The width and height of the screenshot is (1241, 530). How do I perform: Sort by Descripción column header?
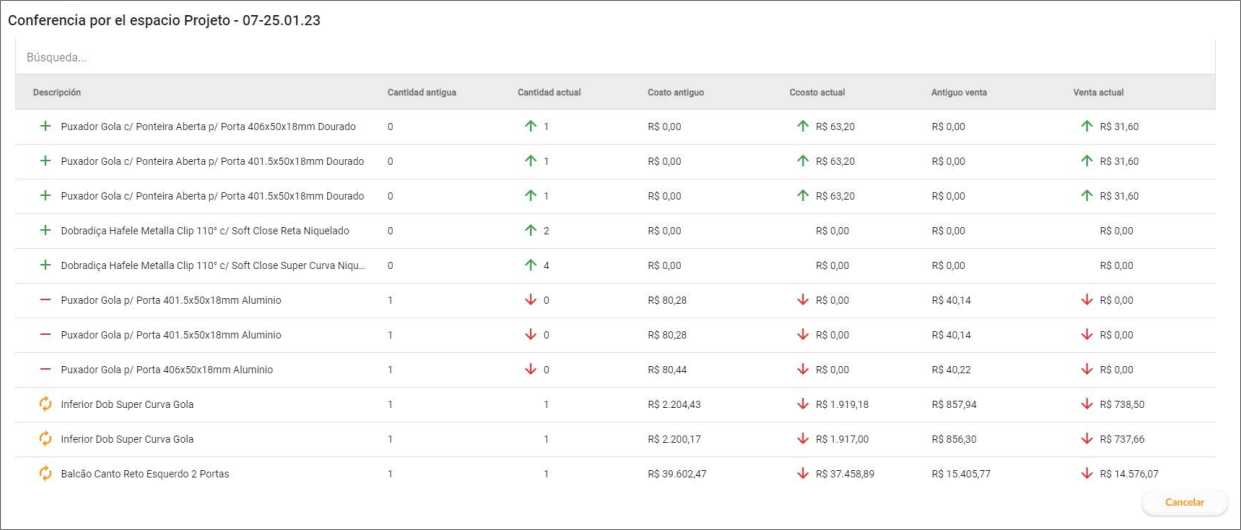[57, 93]
